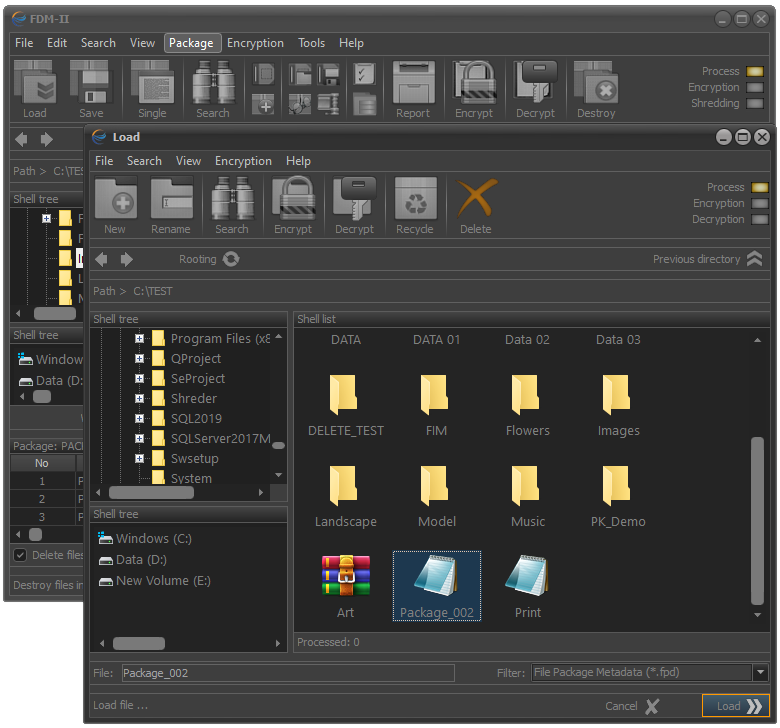Select the Music folder
This screenshot has width=780, height=728.
point(527,496)
